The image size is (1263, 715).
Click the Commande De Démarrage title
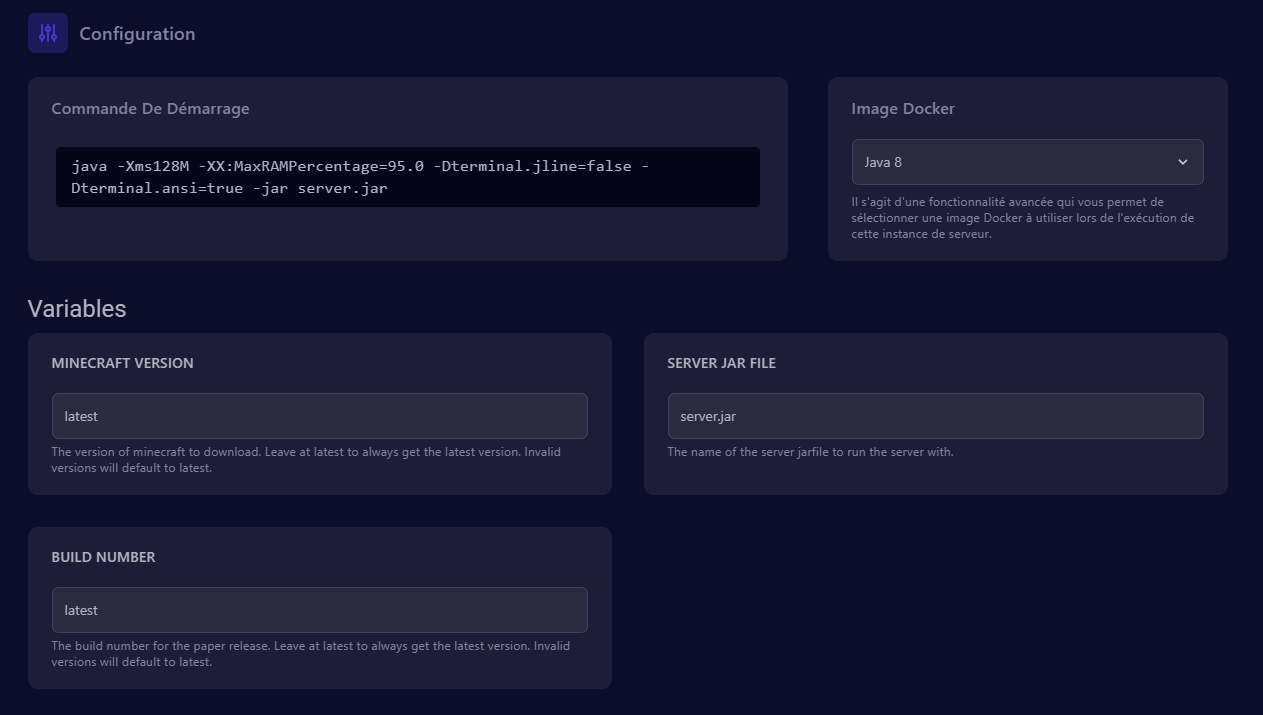(151, 108)
